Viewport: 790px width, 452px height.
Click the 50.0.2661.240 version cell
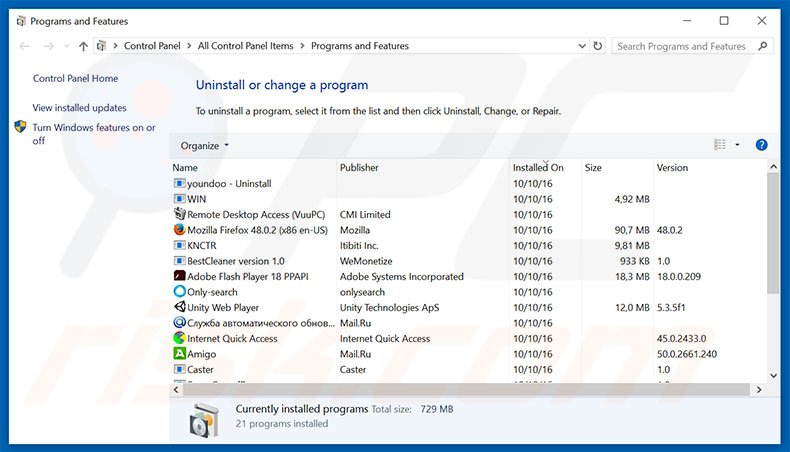pyautogui.click(x=687, y=354)
